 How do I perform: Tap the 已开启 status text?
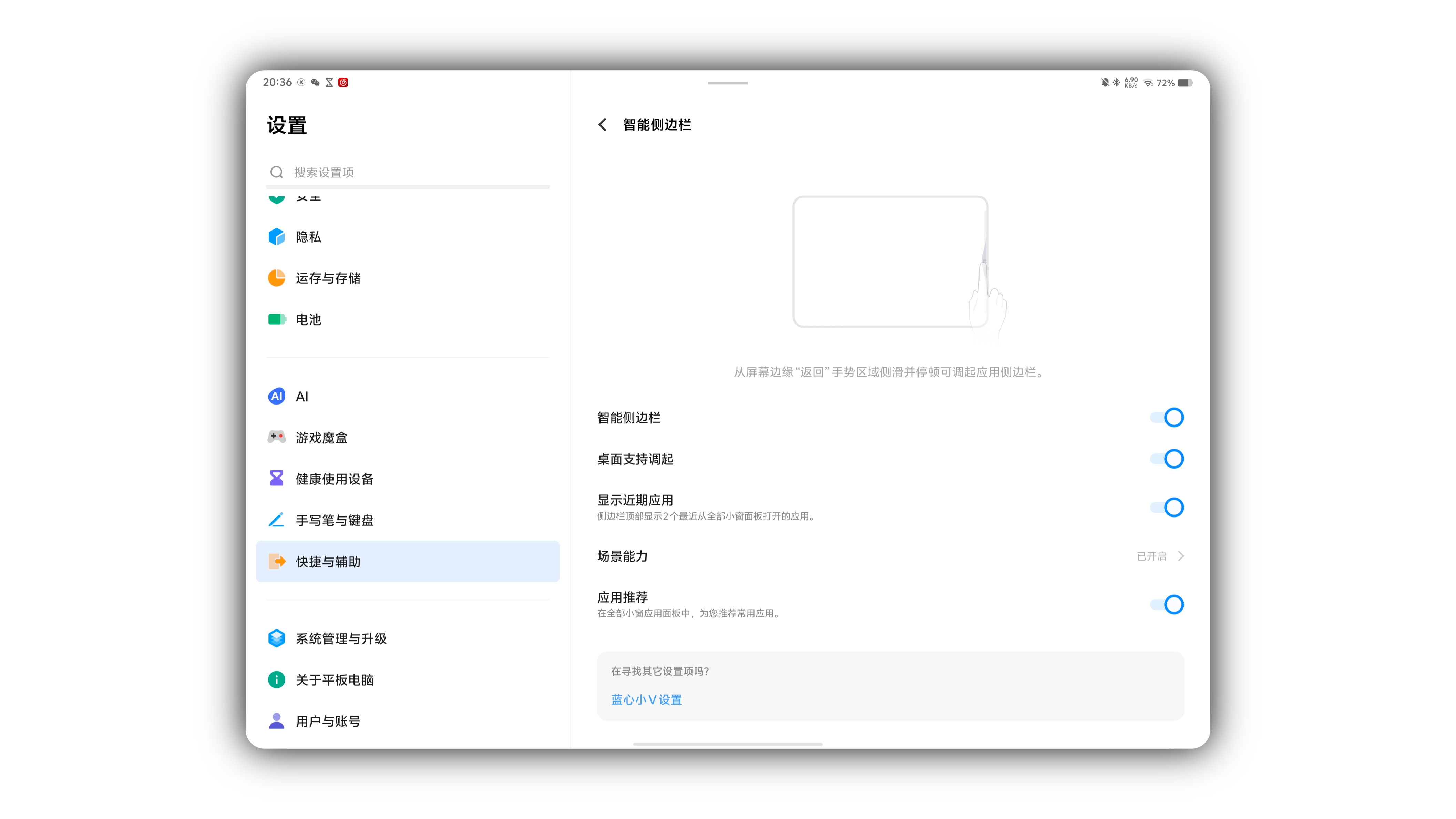tap(1151, 556)
